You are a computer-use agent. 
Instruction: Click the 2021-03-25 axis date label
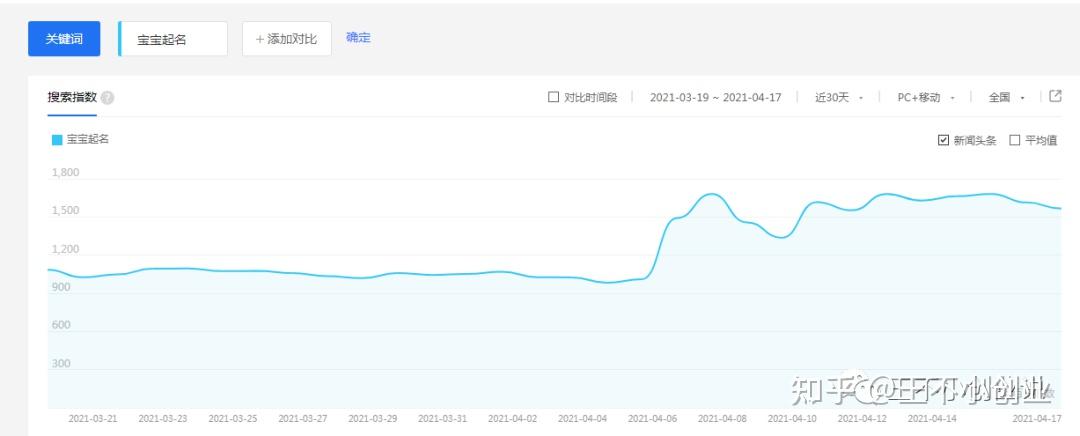(233, 418)
